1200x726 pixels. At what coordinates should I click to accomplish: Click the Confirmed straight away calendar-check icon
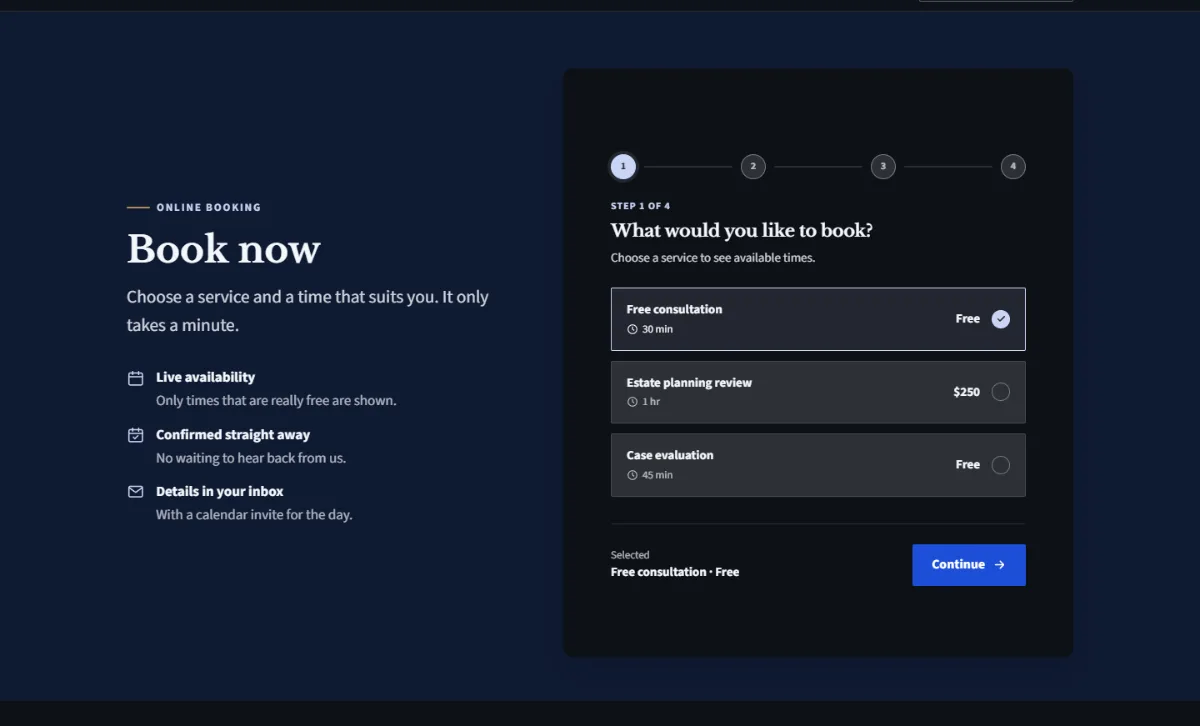tap(136, 435)
